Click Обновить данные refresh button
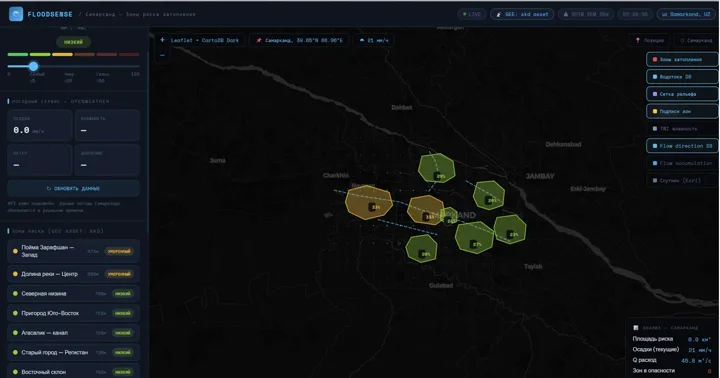This screenshot has height=378, width=720. pos(73,188)
